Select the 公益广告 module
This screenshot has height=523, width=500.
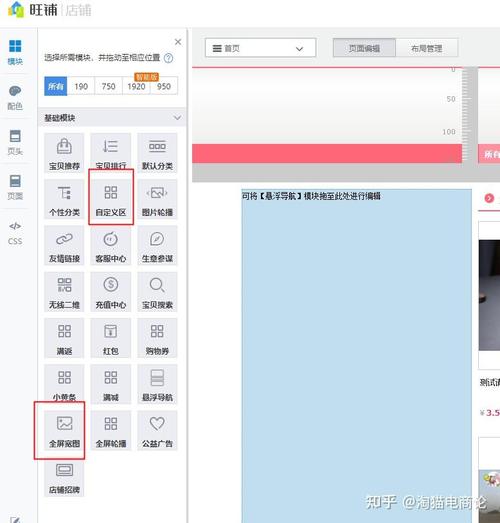(157, 431)
